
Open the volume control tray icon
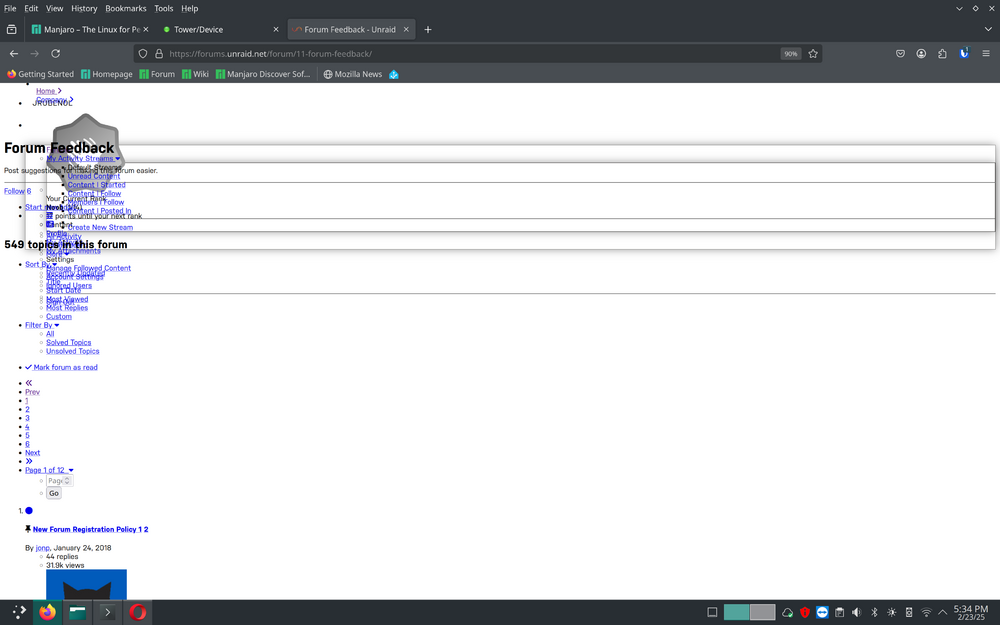(x=857, y=612)
